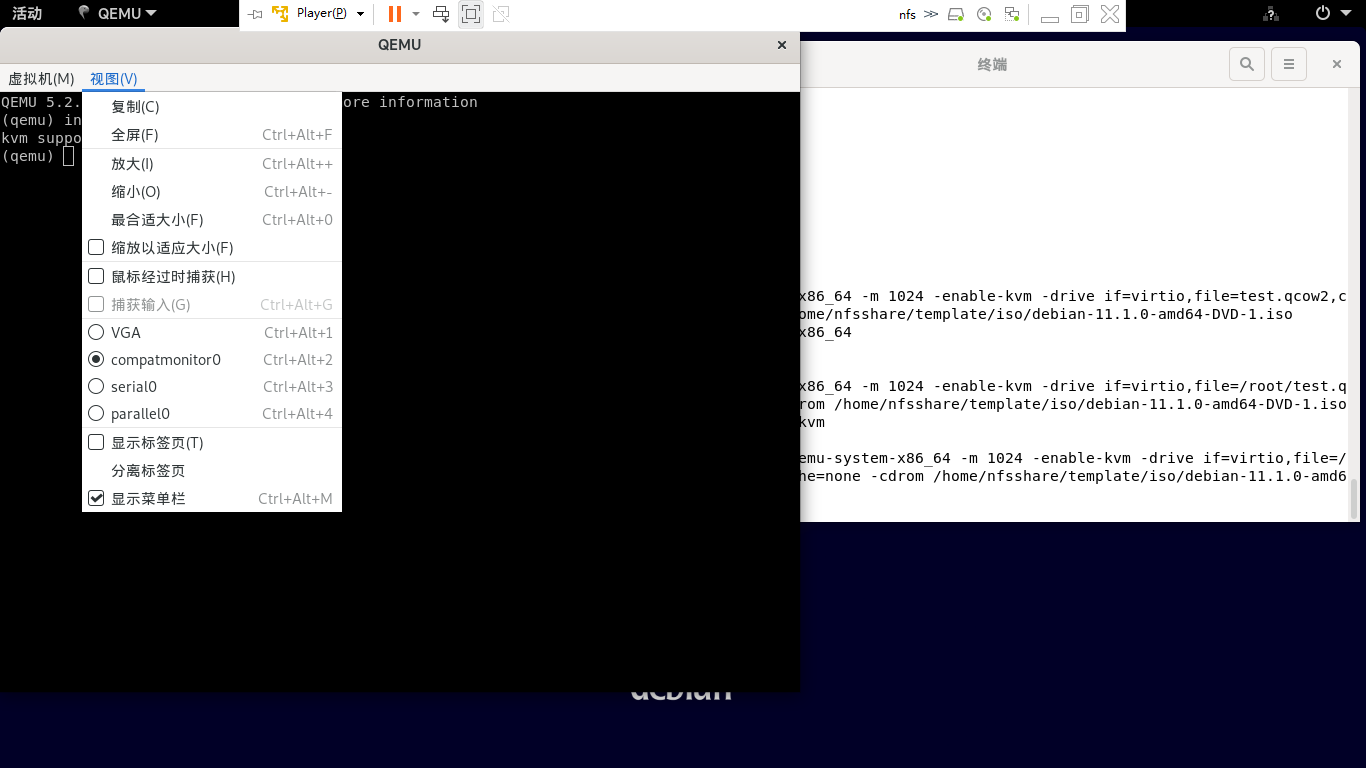Click the network adapter status icon in the Player toolbar
Viewport: 1366px width, 768px height.
pyautogui.click(x=1012, y=14)
